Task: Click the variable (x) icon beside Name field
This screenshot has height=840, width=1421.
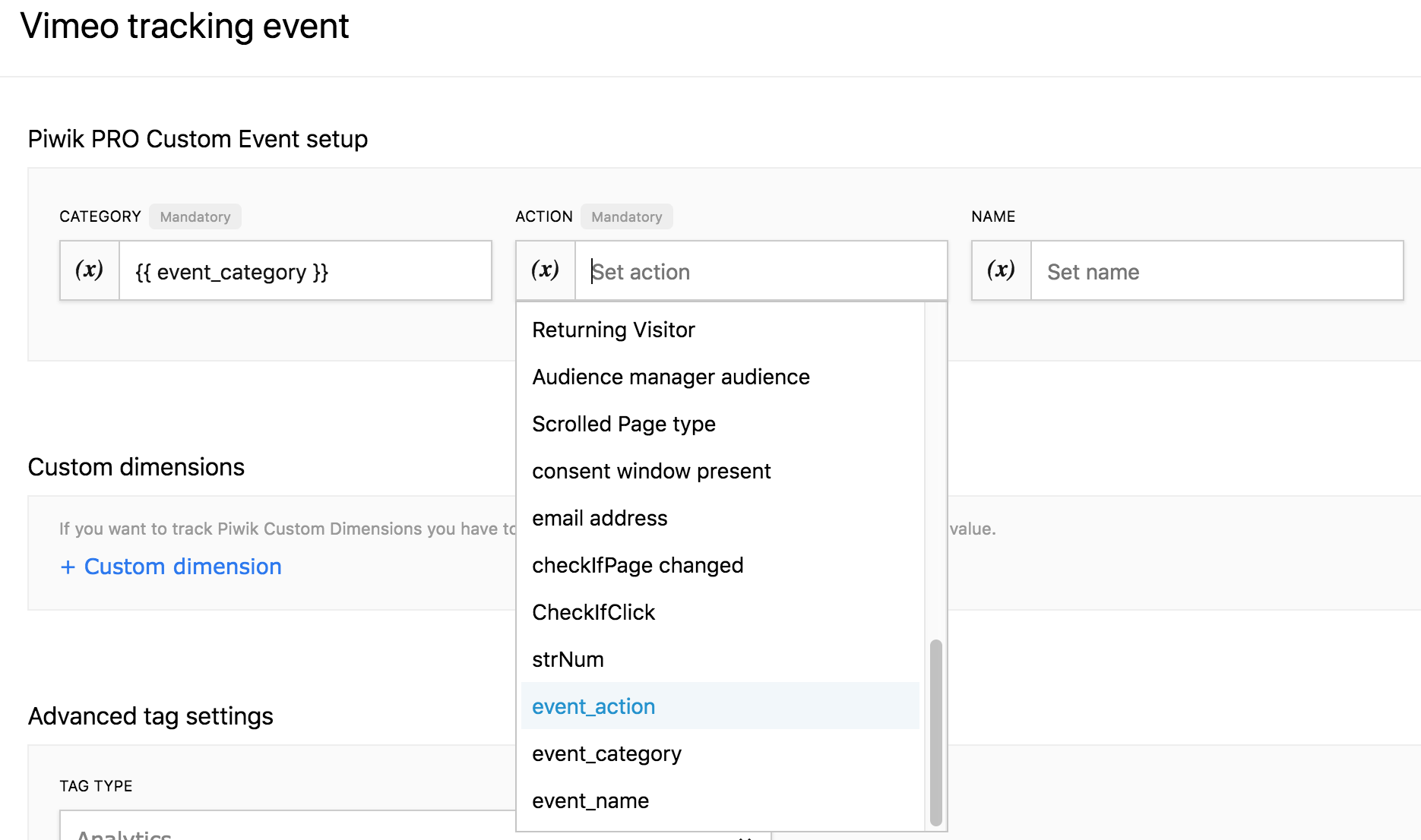Action: pos(1002,271)
